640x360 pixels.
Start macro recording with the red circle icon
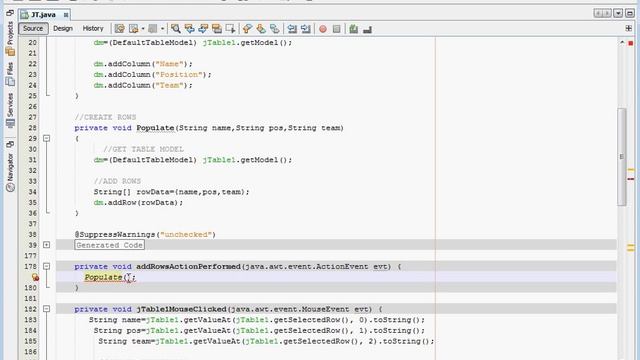pyautogui.click(x=323, y=29)
